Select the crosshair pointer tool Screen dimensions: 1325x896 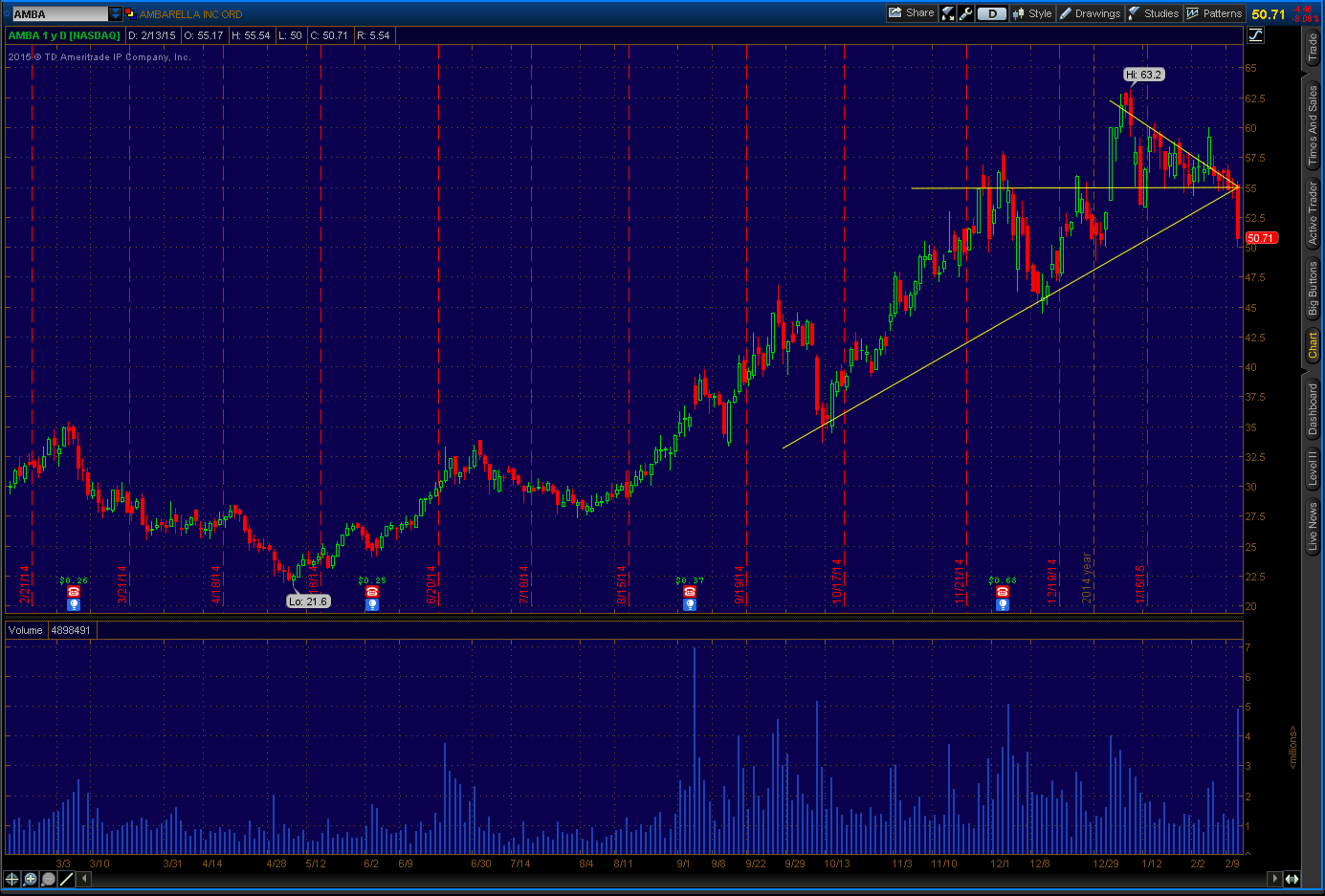(12, 879)
